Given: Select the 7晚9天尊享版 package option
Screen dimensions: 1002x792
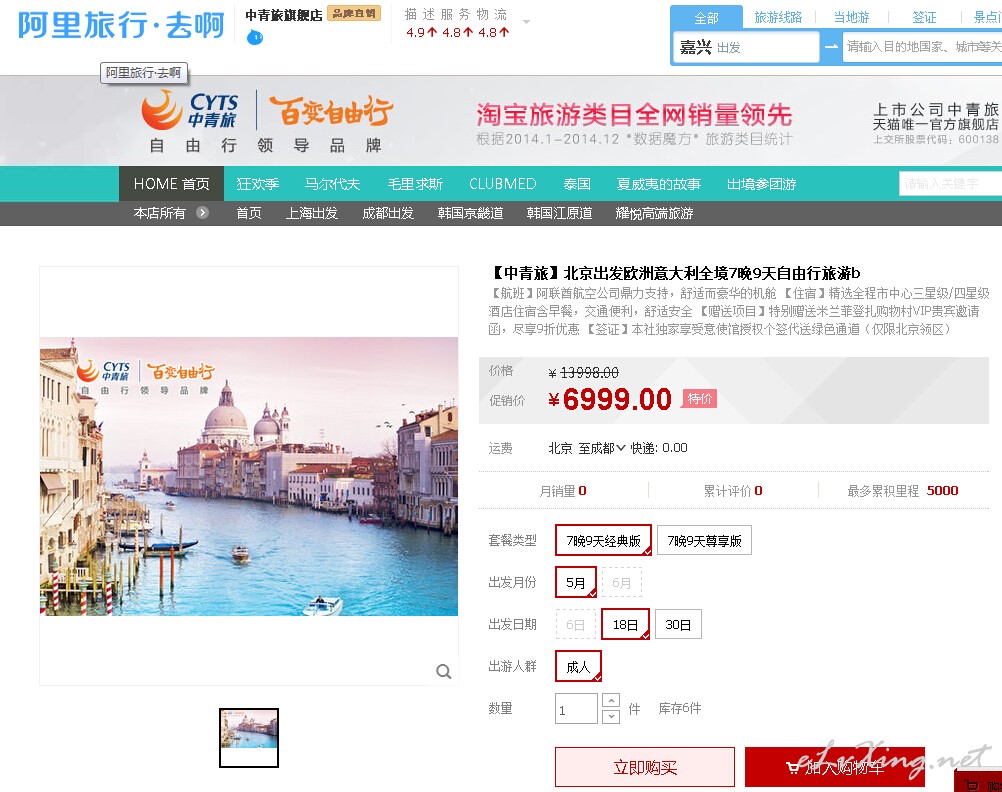Looking at the screenshot, I should coord(704,541).
